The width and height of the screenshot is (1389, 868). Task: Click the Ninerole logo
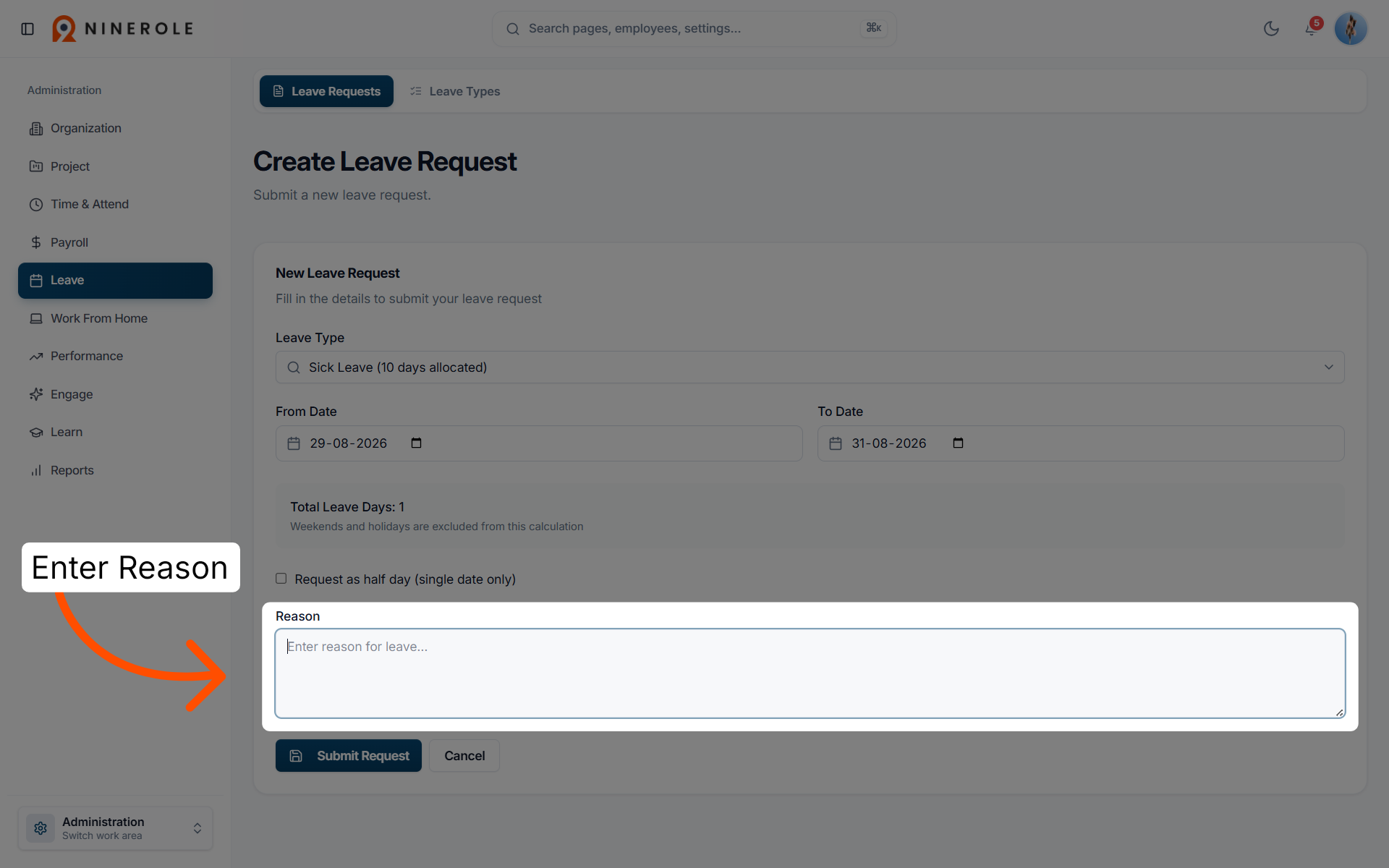[122, 29]
